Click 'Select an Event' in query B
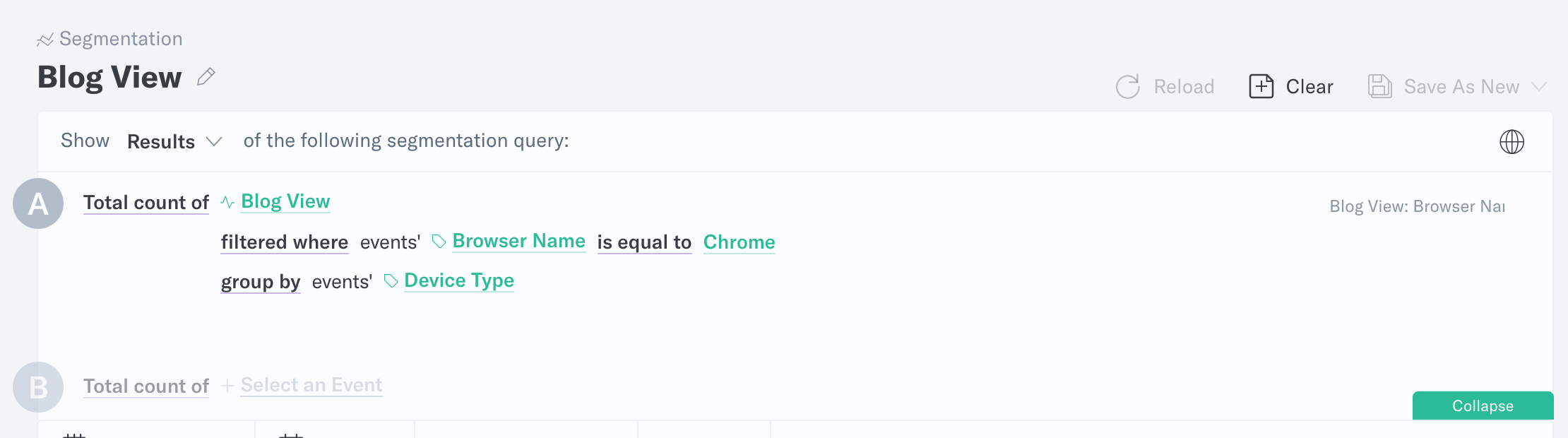 [x=311, y=385]
